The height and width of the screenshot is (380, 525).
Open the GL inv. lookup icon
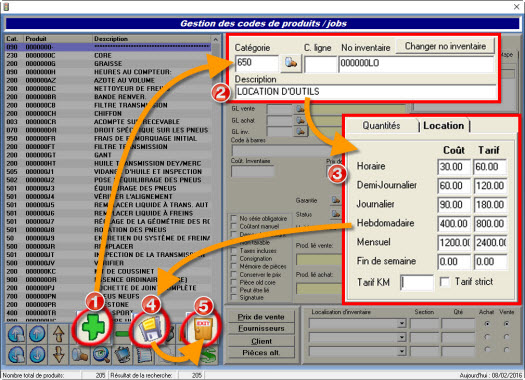tap(300, 132)
